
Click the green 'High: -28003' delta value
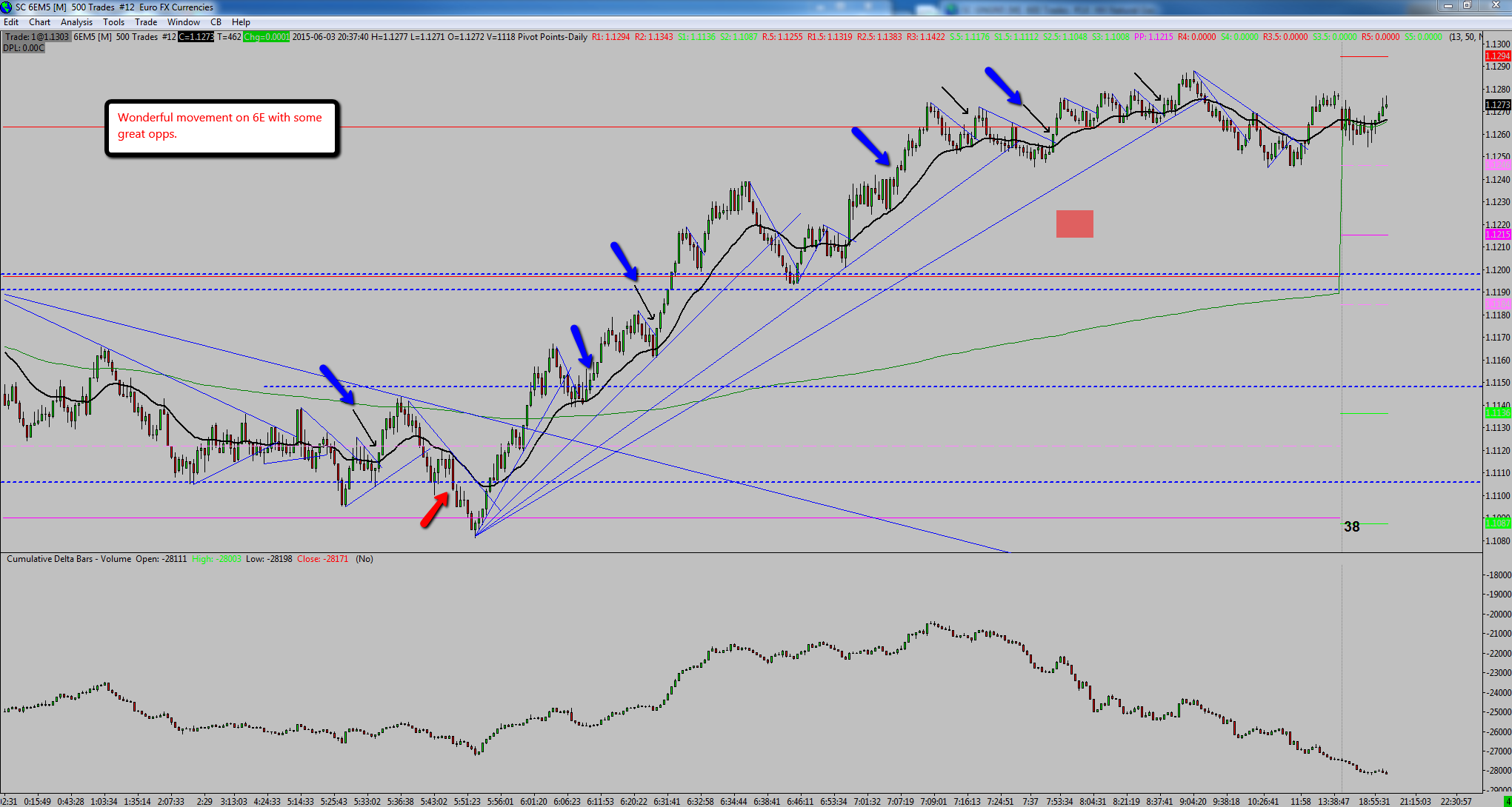(x=216, y=559)
